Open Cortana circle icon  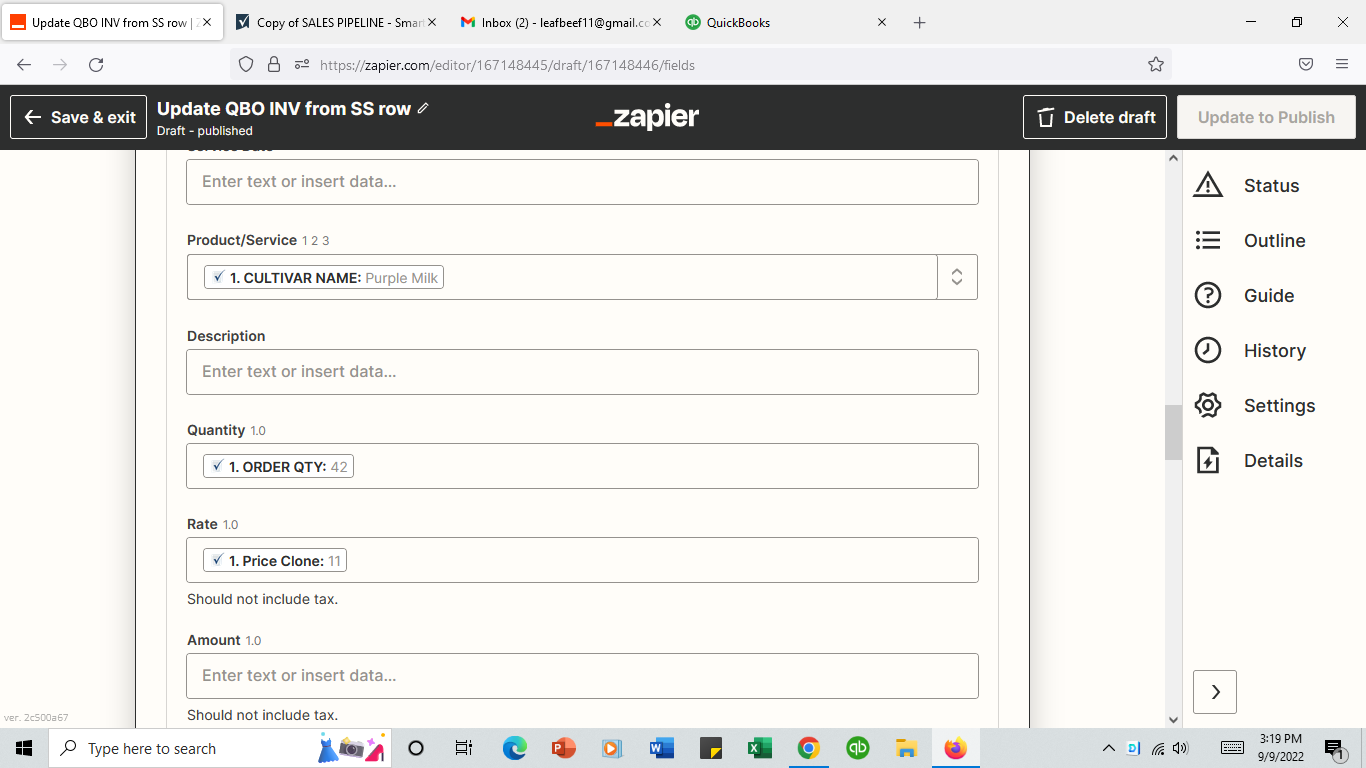[417, 748]
